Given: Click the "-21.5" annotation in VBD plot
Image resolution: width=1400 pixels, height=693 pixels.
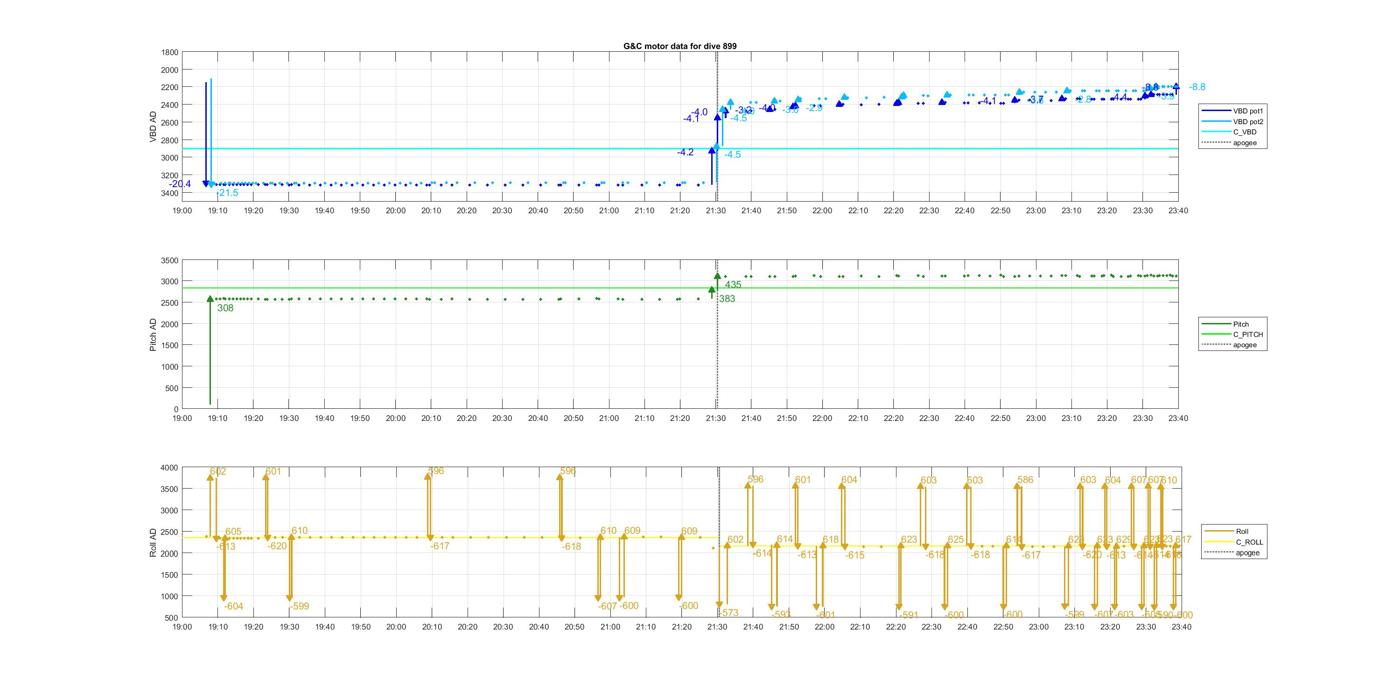Looking at the screenshot, I should [228, 193].
